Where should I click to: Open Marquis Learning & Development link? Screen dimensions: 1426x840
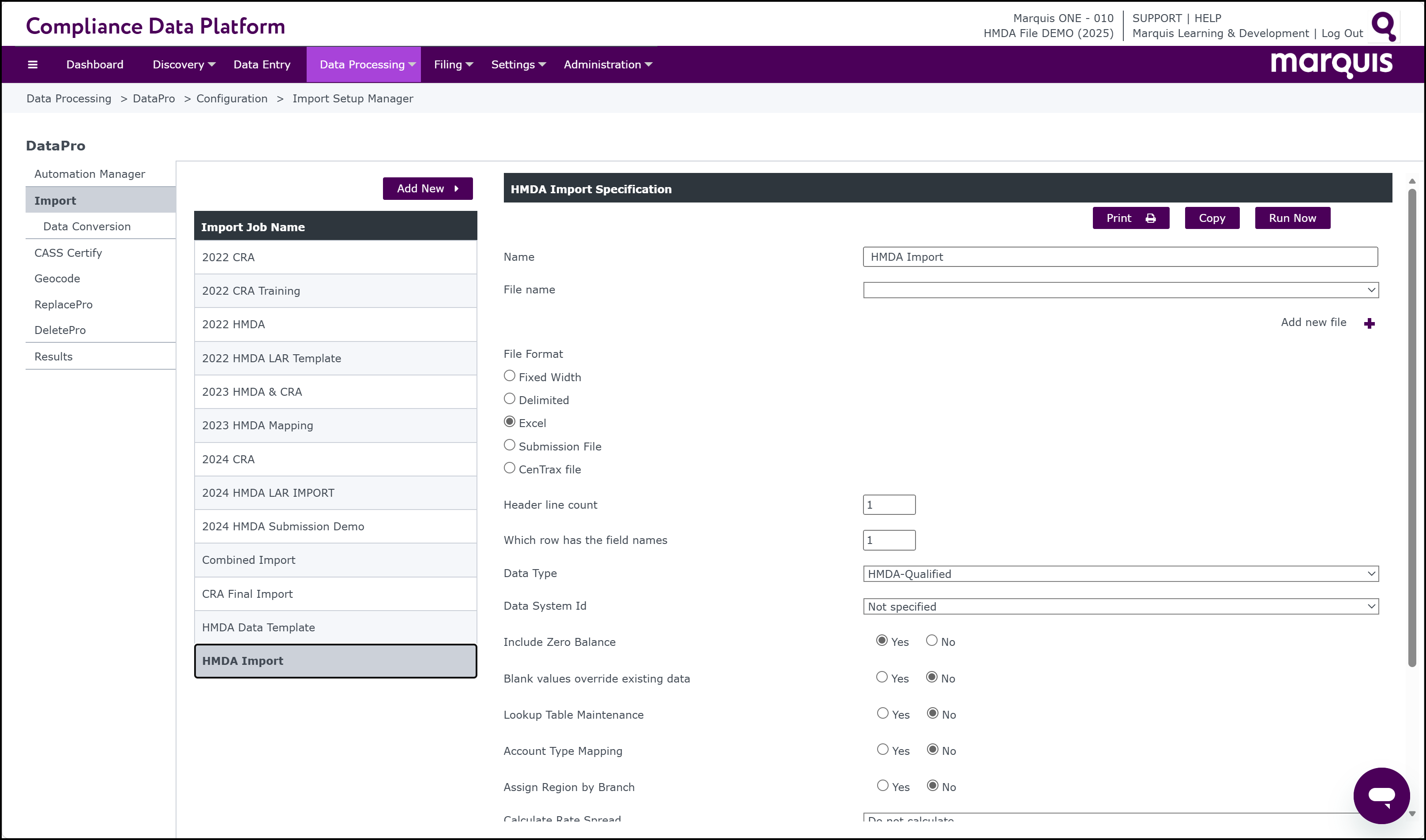[x=1220, y=34]
